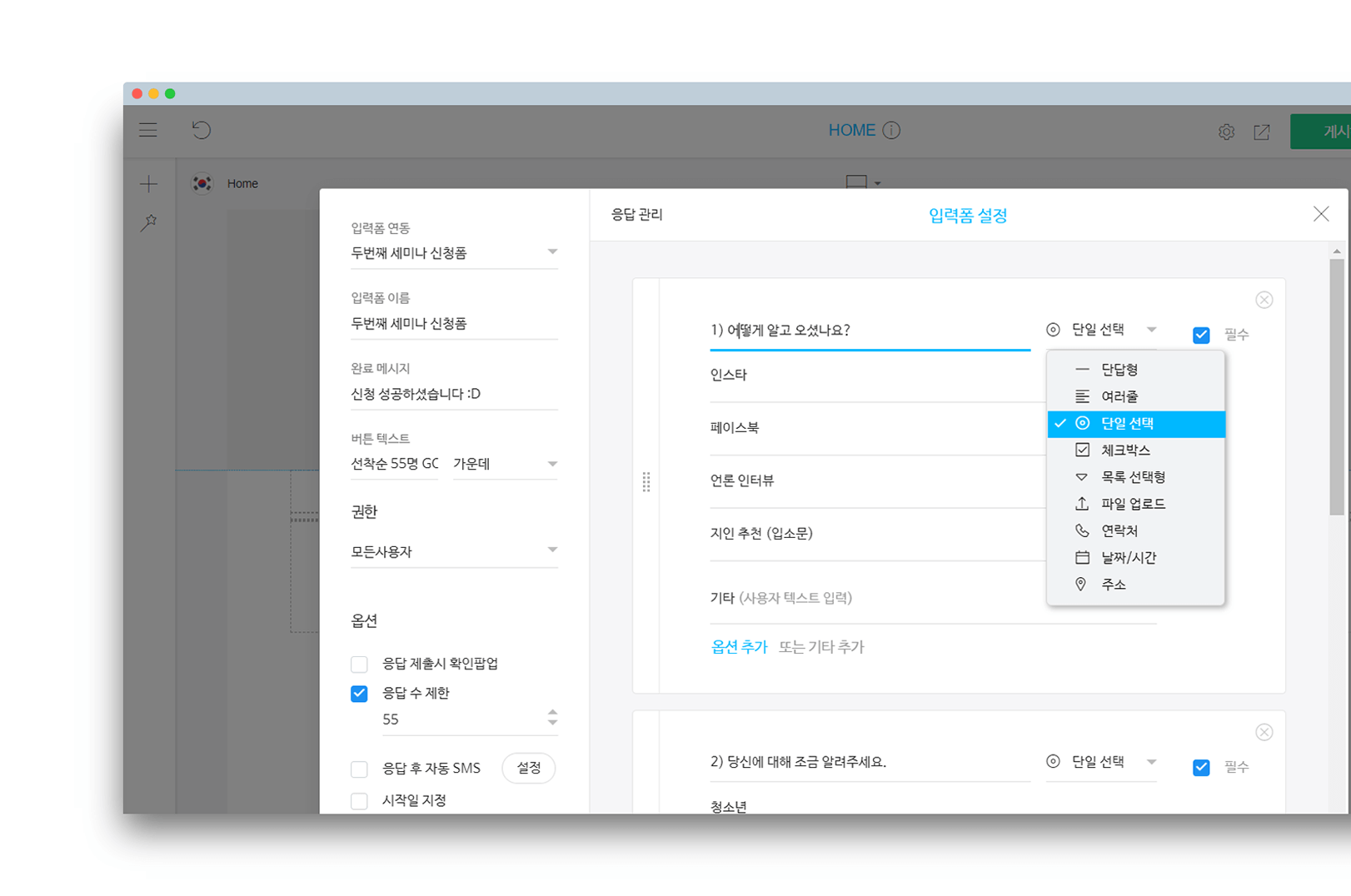This screenshot has height=896, width=1351.
Task: Decrease response limit with down stepper arrow
Action: (x=552, y=723)
